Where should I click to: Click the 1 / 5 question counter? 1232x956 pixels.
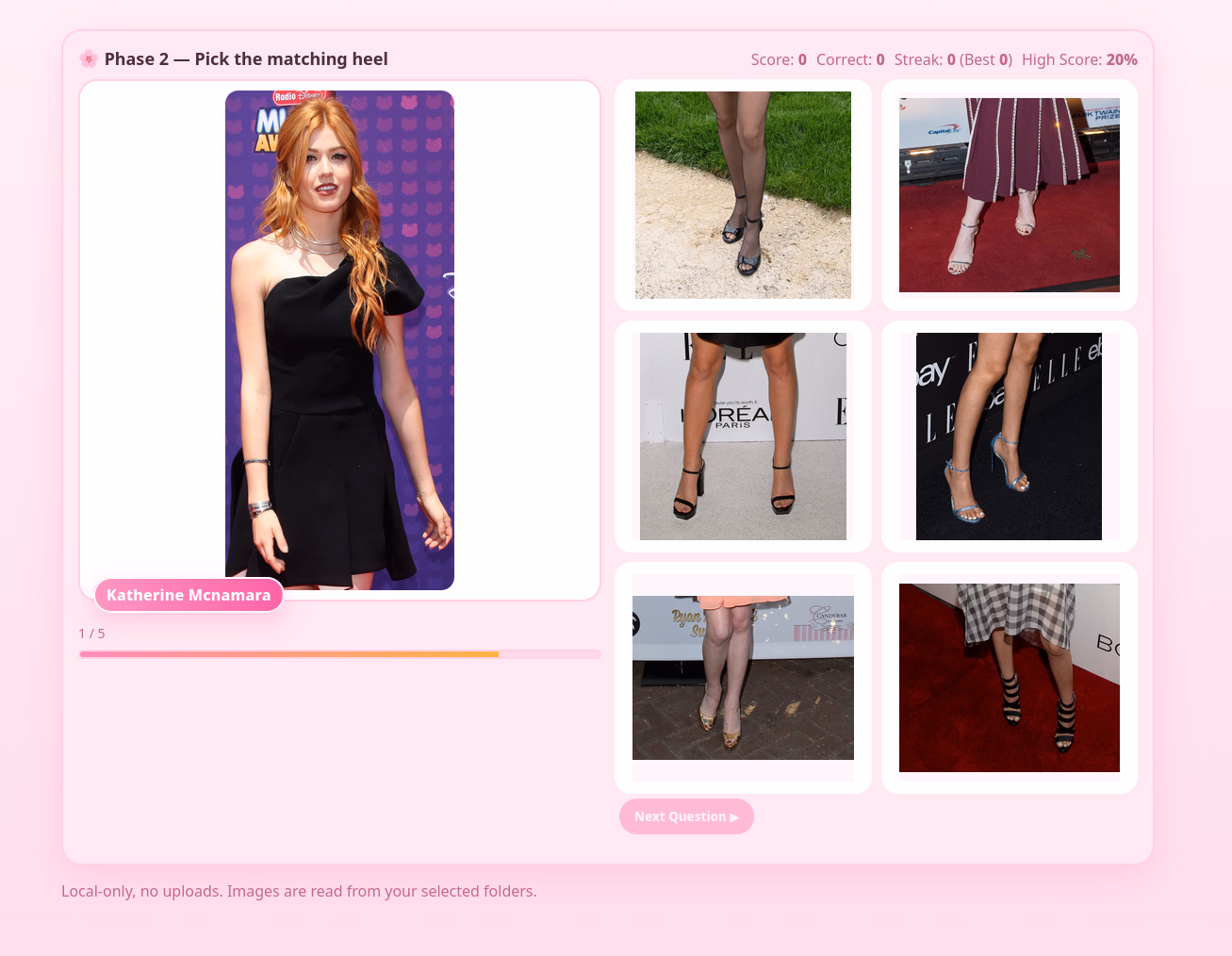click(91, 634)
